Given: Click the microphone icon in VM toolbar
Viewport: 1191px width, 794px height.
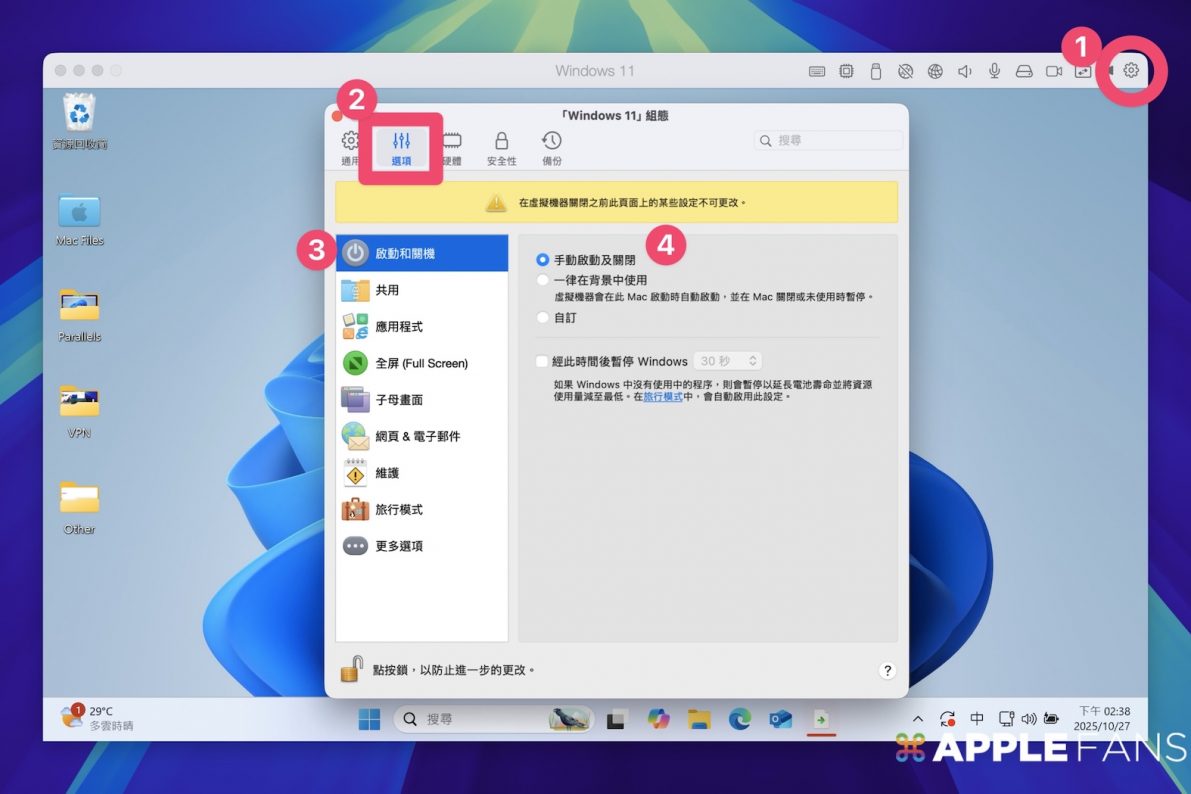Looking at the screenshot, I should click(x=994, y=71).
